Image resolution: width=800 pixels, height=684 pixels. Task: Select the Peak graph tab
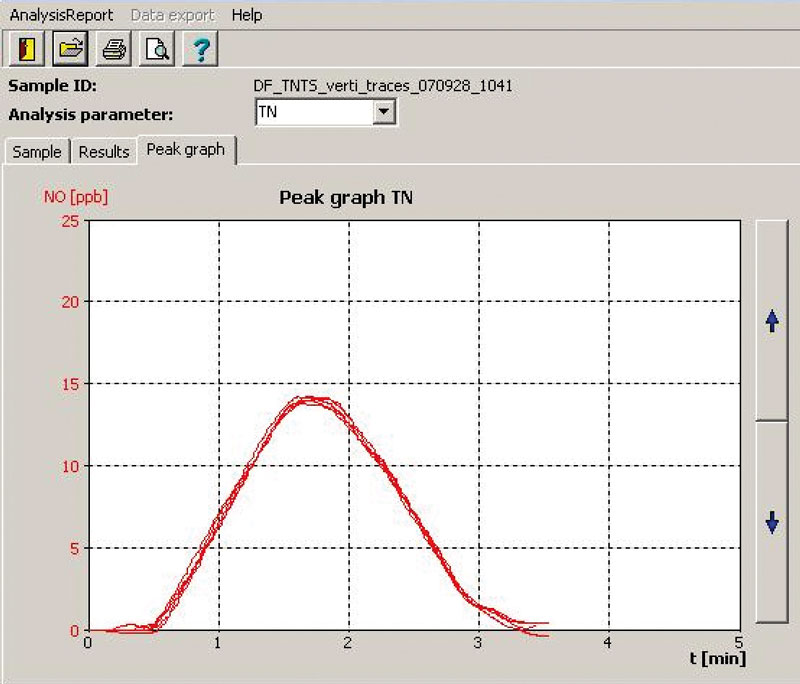(x=186, y=149)
